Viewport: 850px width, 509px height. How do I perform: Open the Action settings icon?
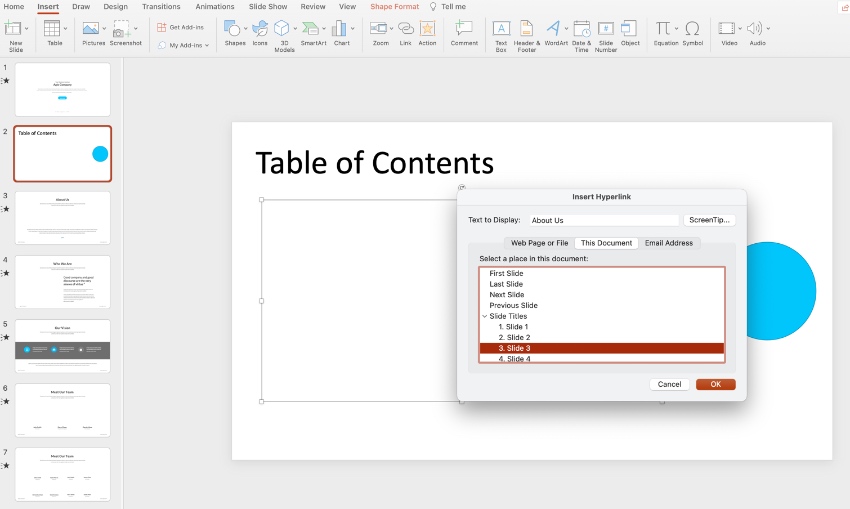(427, 29)
